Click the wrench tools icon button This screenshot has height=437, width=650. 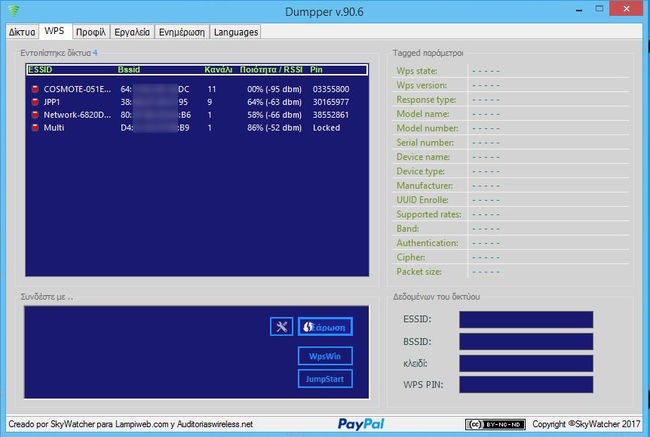point(281,326)
